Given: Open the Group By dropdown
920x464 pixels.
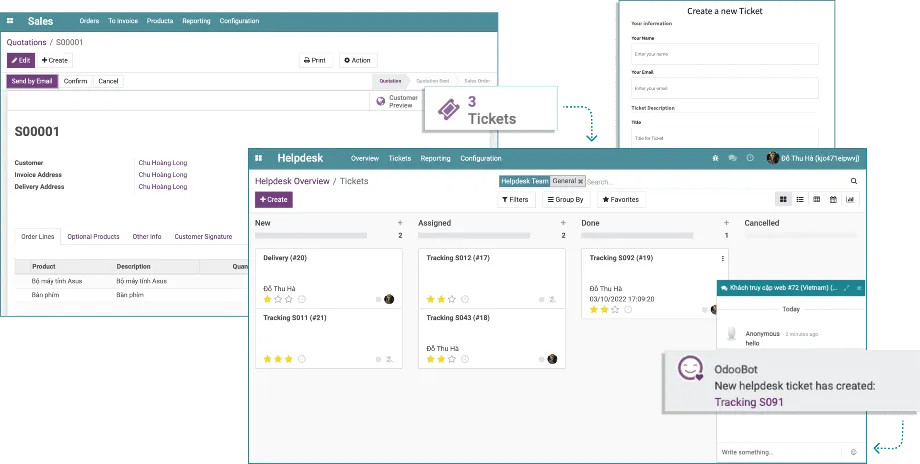Looking at the screenshot, I should click(566, 199).
